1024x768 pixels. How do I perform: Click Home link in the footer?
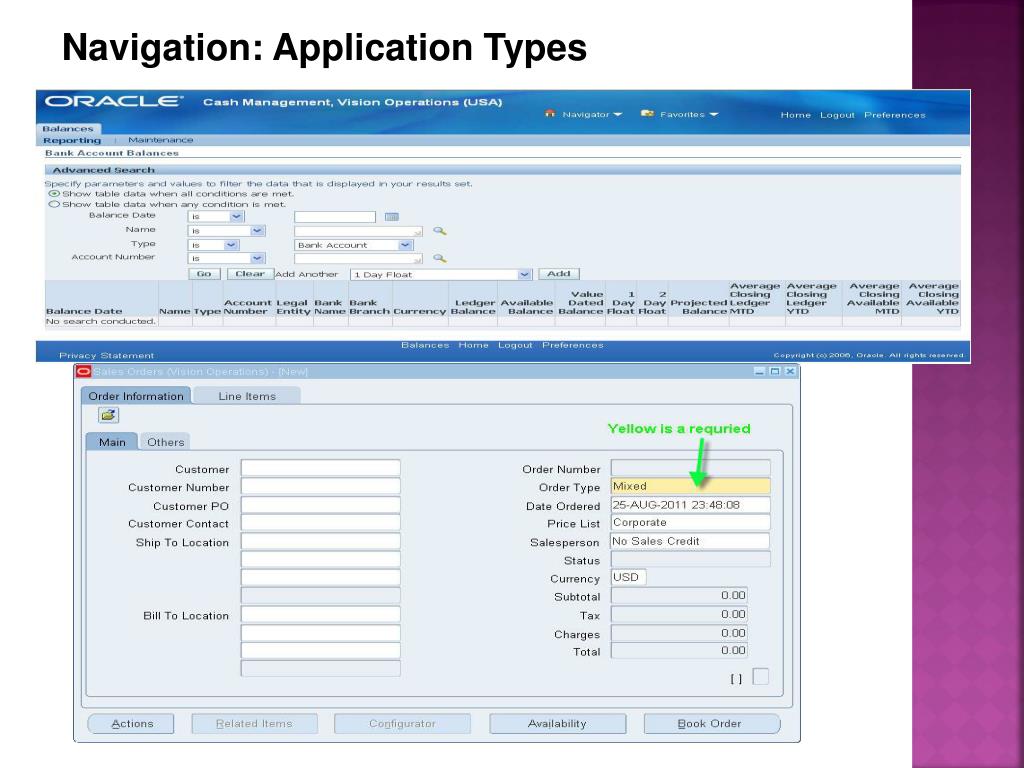473,345
